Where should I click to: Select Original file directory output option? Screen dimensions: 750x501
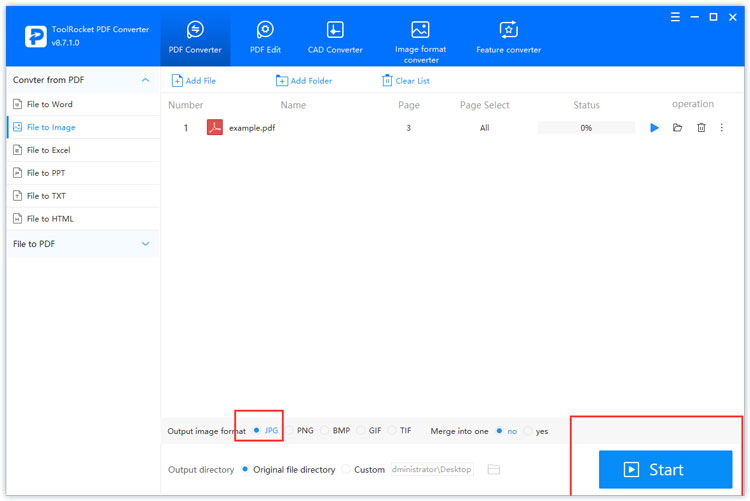tap(288, 470)
